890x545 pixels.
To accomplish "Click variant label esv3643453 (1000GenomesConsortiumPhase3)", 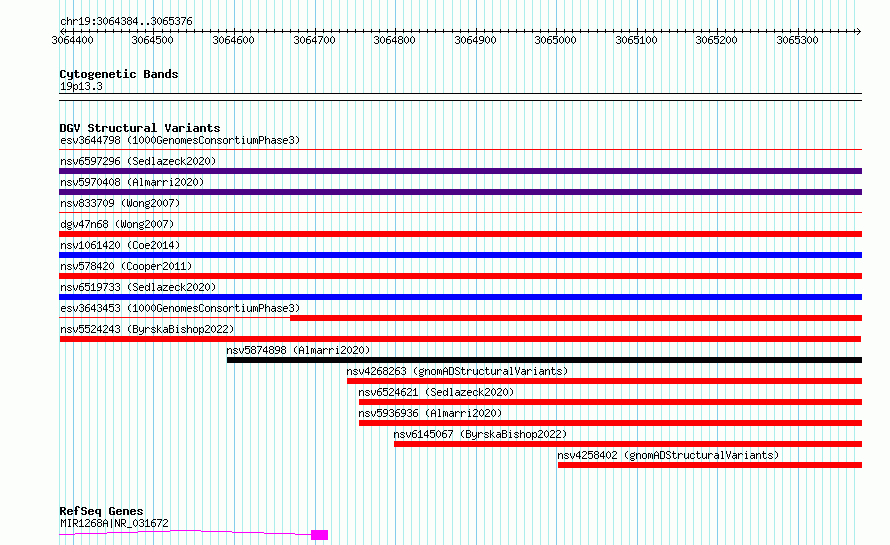I will [180, 308].
